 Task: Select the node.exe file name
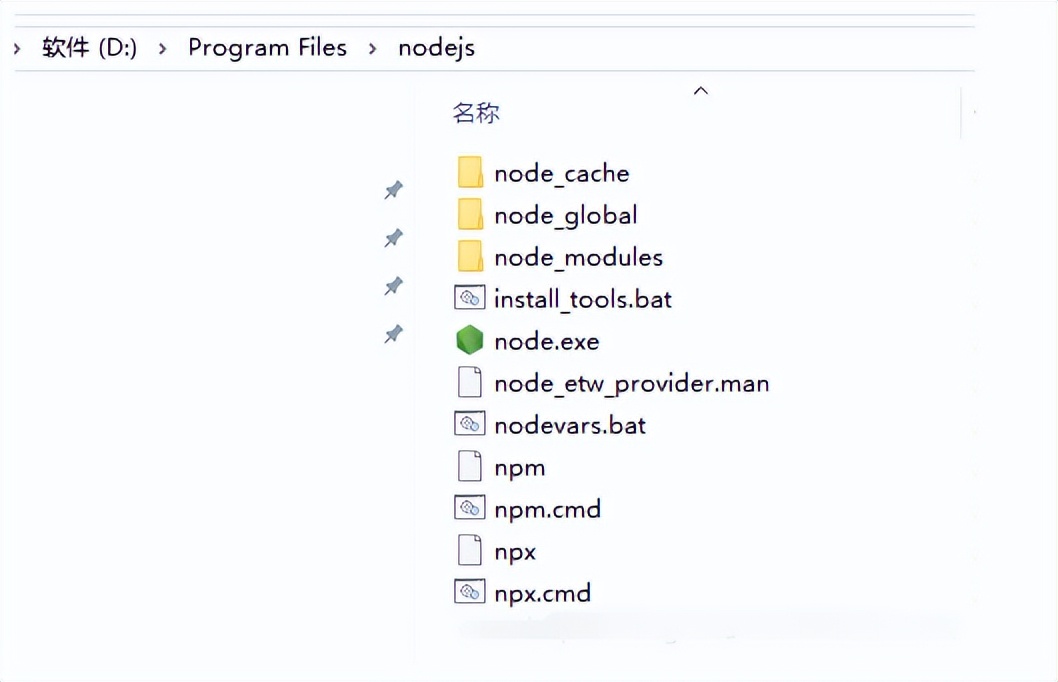click(547, 341)
